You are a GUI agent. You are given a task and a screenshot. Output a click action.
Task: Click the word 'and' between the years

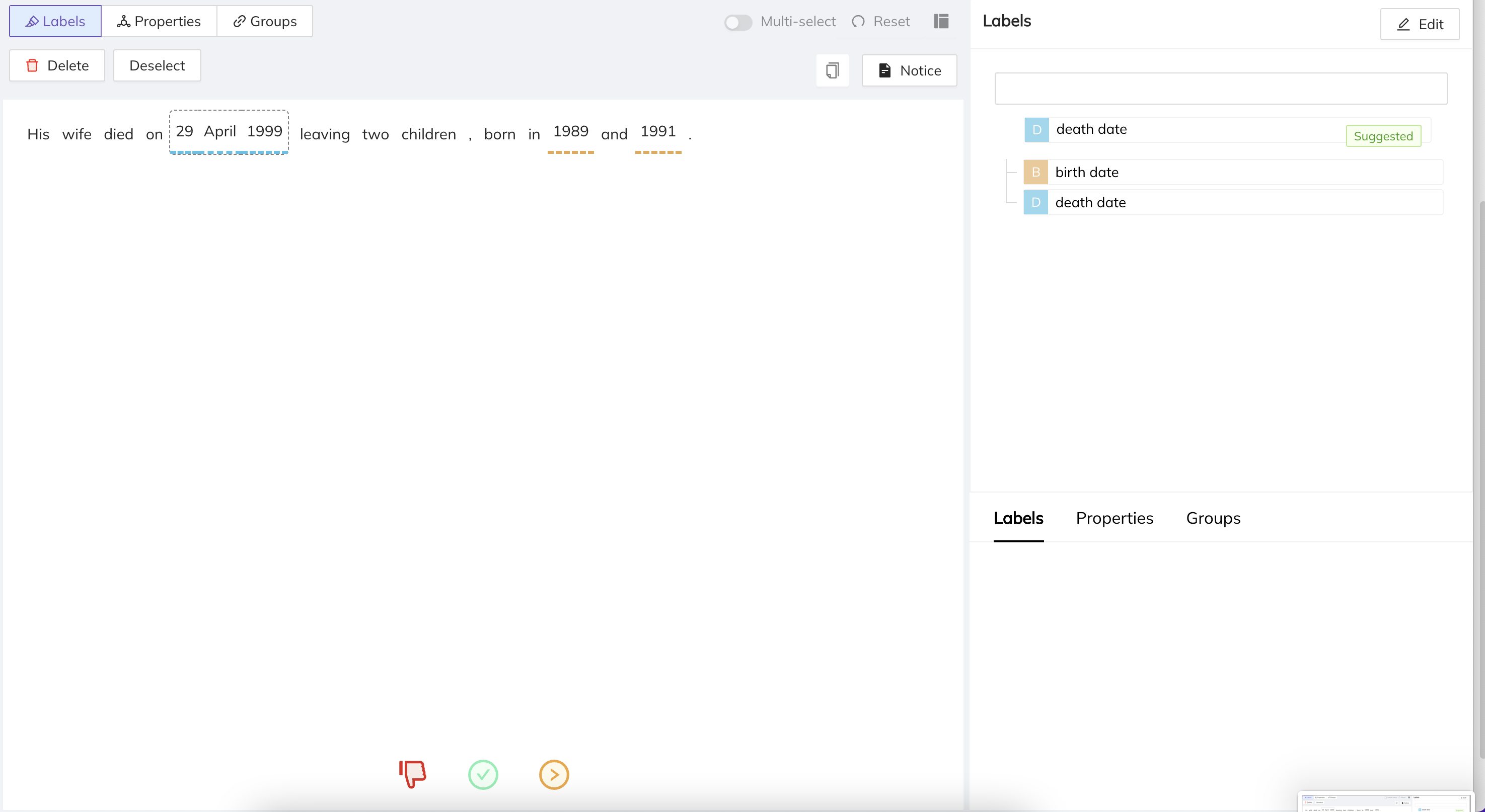pyautogui.click(x=614, y=134)
